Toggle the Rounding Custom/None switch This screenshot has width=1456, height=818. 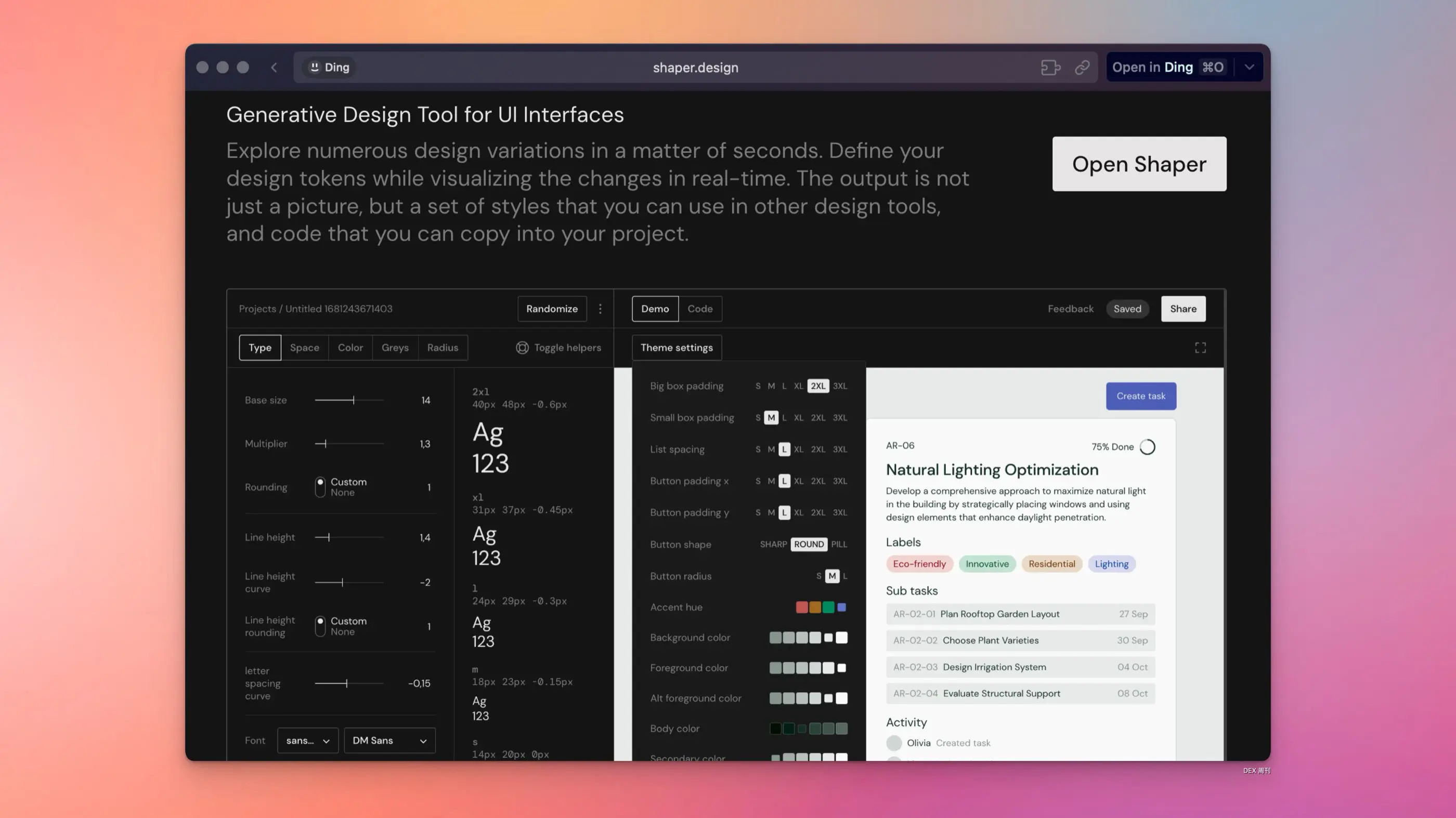point(320,486)
